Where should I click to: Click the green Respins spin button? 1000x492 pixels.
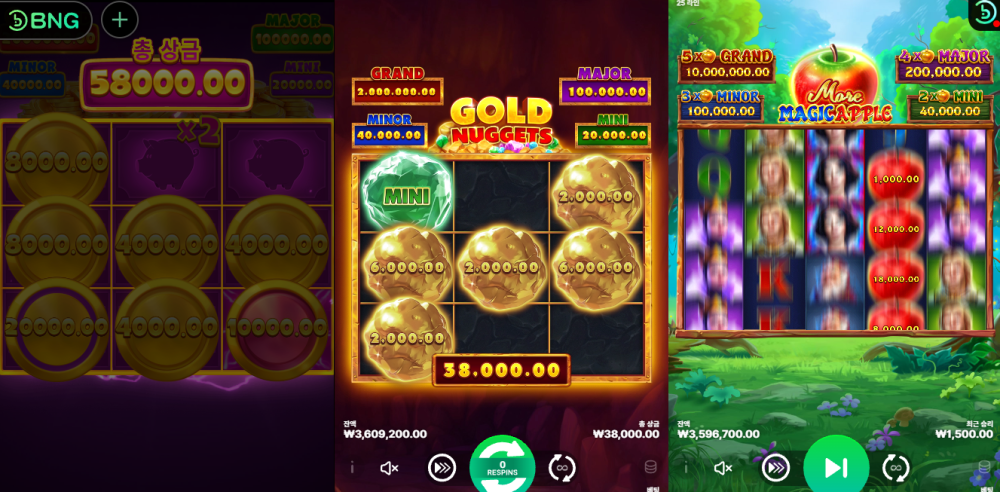[x=502, y=466]
